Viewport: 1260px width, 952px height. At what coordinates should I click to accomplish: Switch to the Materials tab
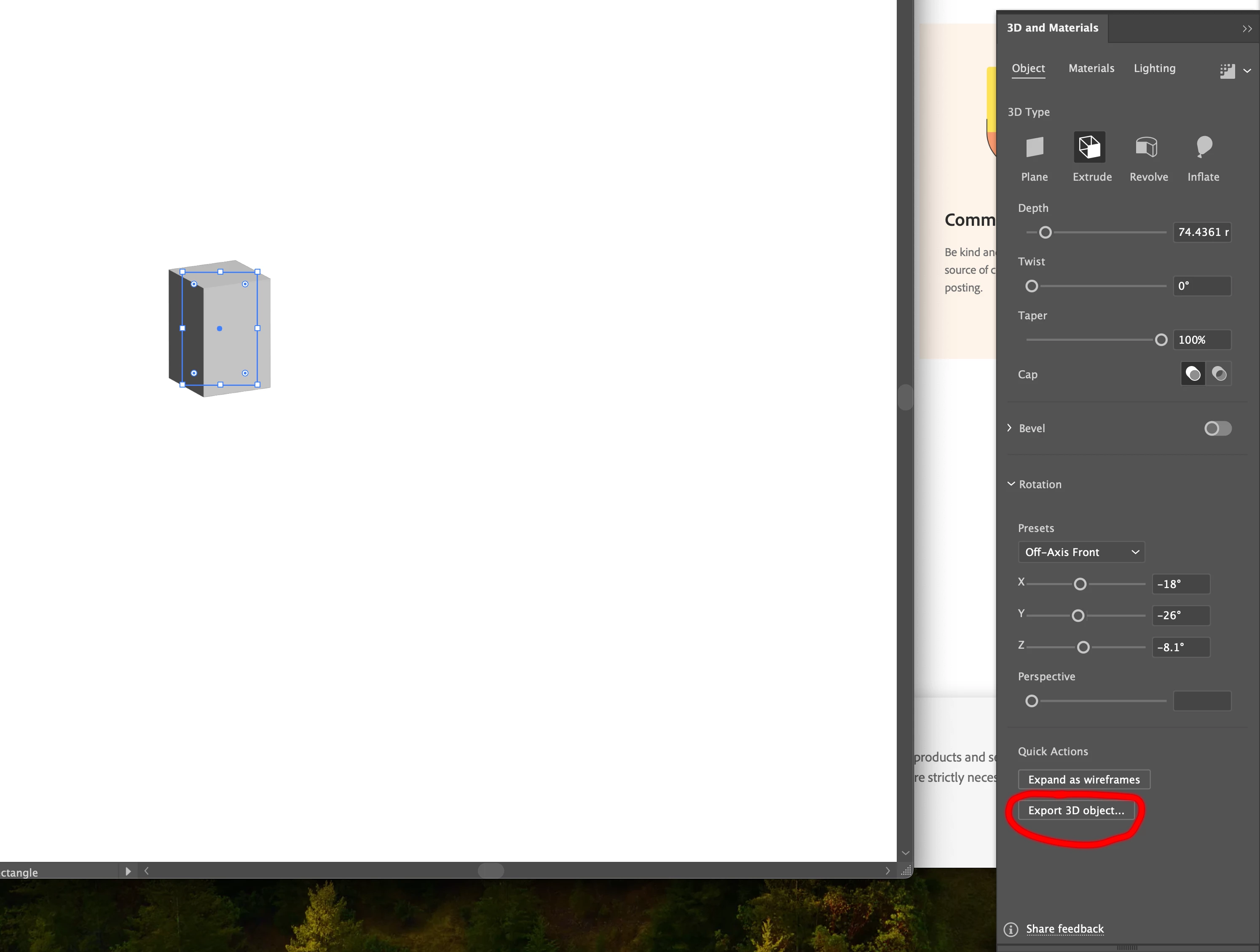1091,68
